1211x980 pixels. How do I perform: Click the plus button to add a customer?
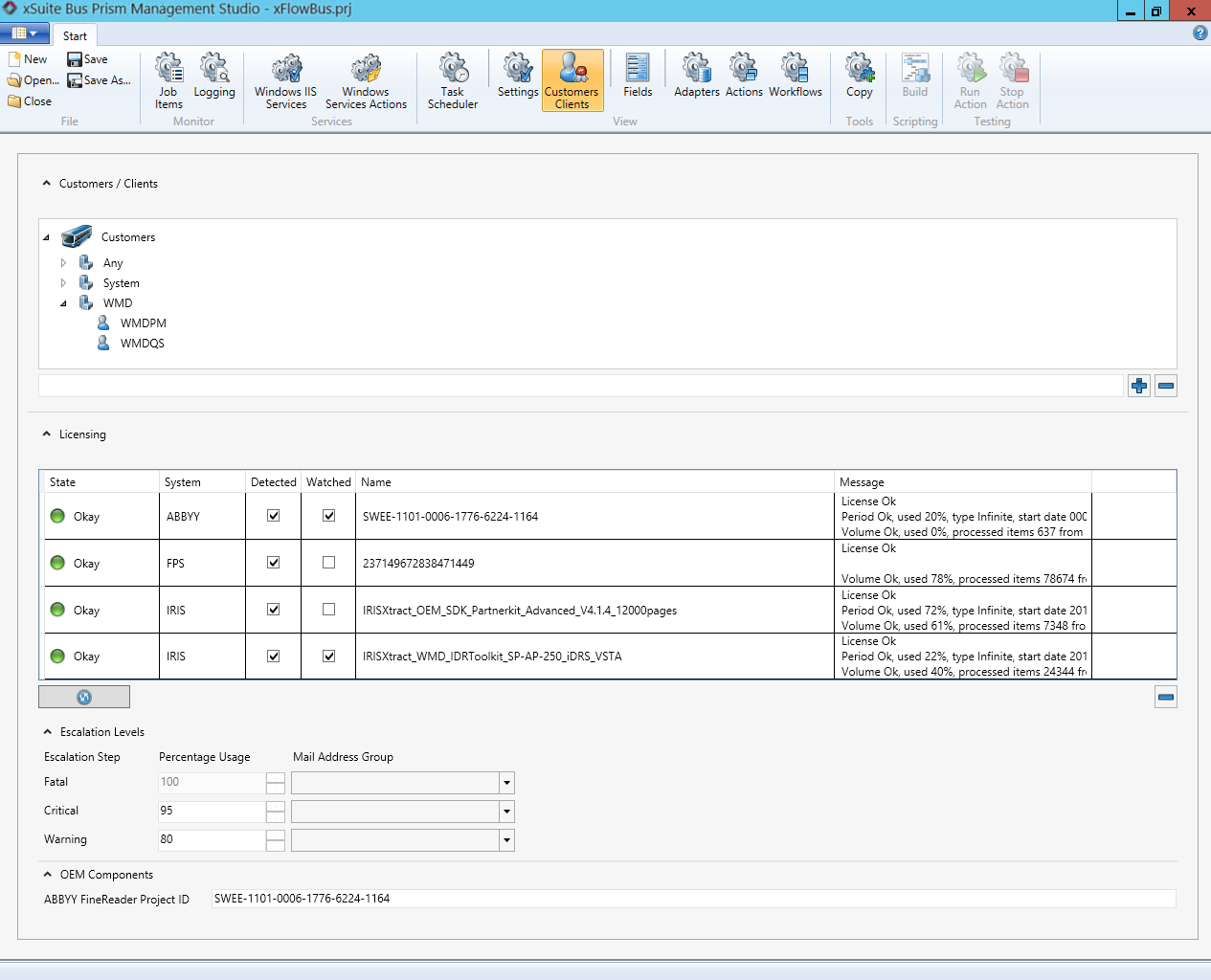click(x=1138, y=386)
